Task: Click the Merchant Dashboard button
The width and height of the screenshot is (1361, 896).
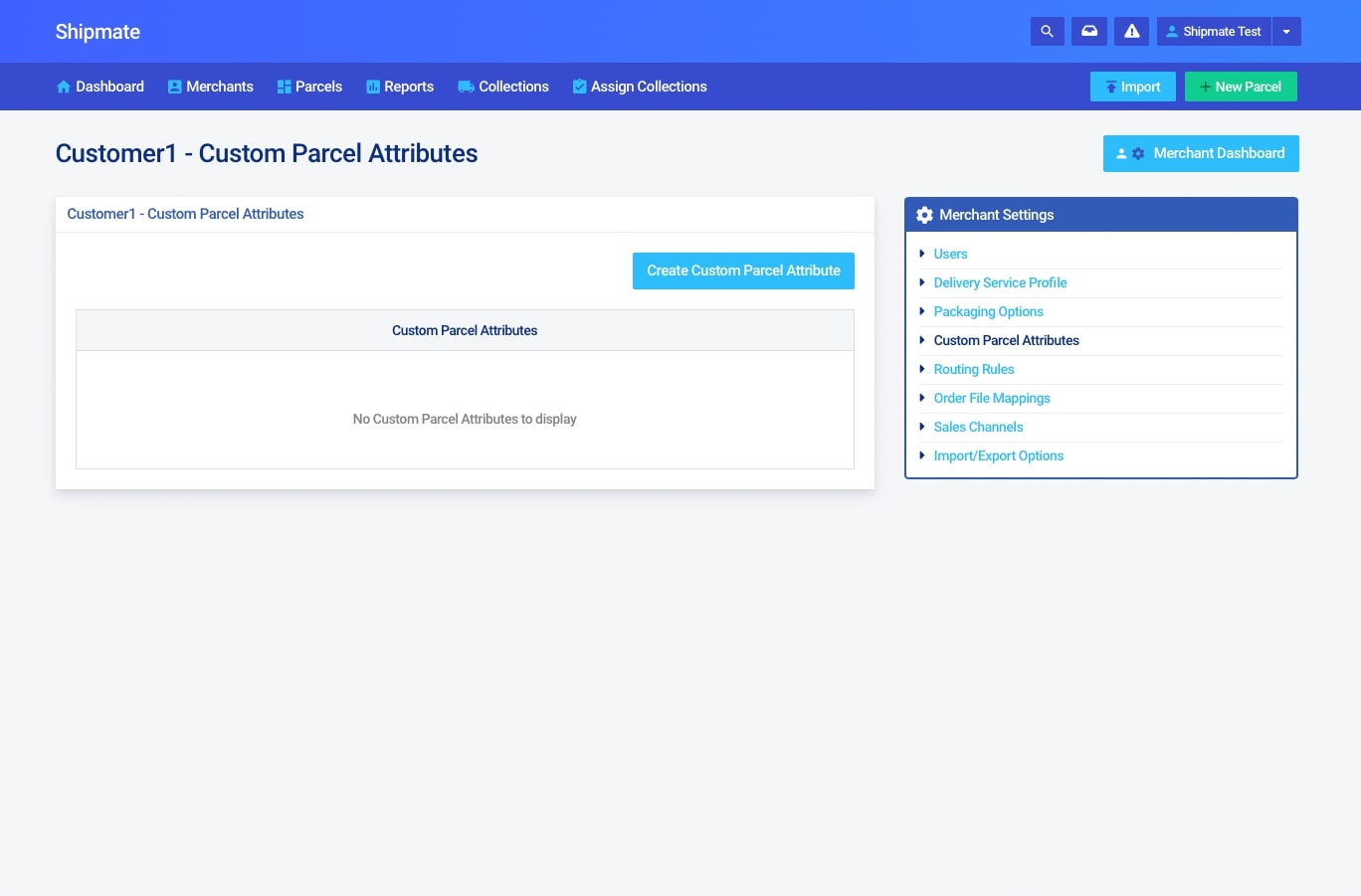Action: (x=1201, y=153)
